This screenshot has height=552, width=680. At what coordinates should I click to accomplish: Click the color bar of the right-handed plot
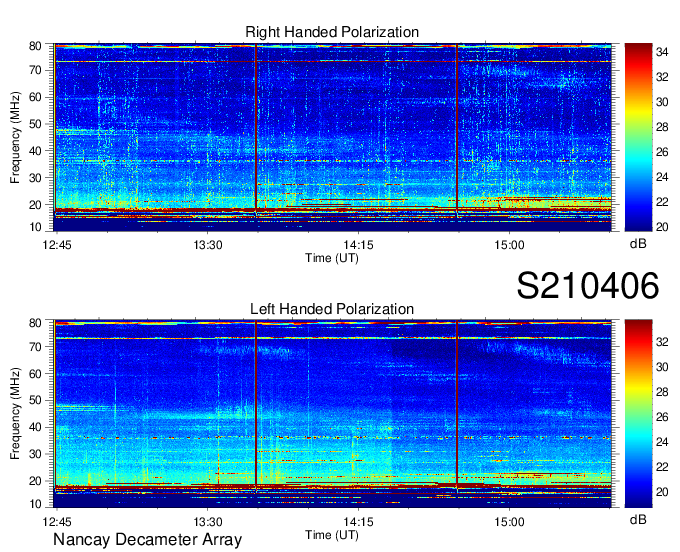click(638, 137)
